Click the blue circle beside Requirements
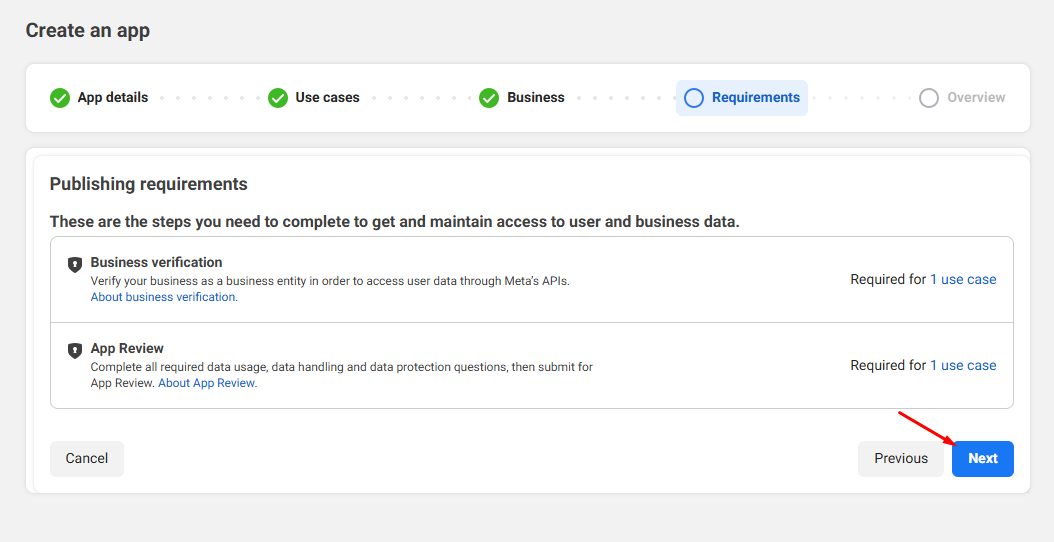This screenshot has width=1054, height=542. 694,98
